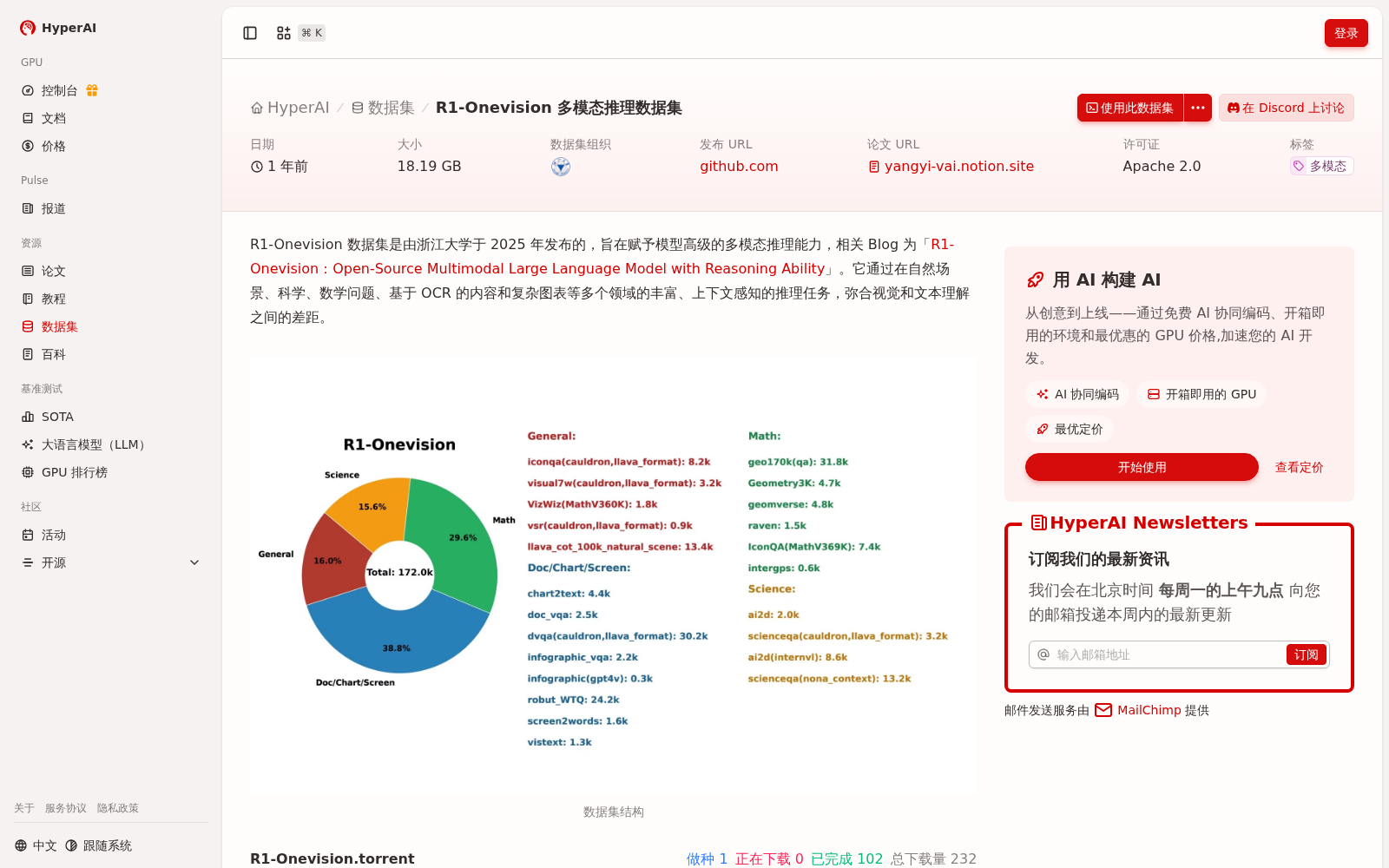Open the MailChimp link
The height and width of the screenshot is (868, 1389).
pos(1149,710)
